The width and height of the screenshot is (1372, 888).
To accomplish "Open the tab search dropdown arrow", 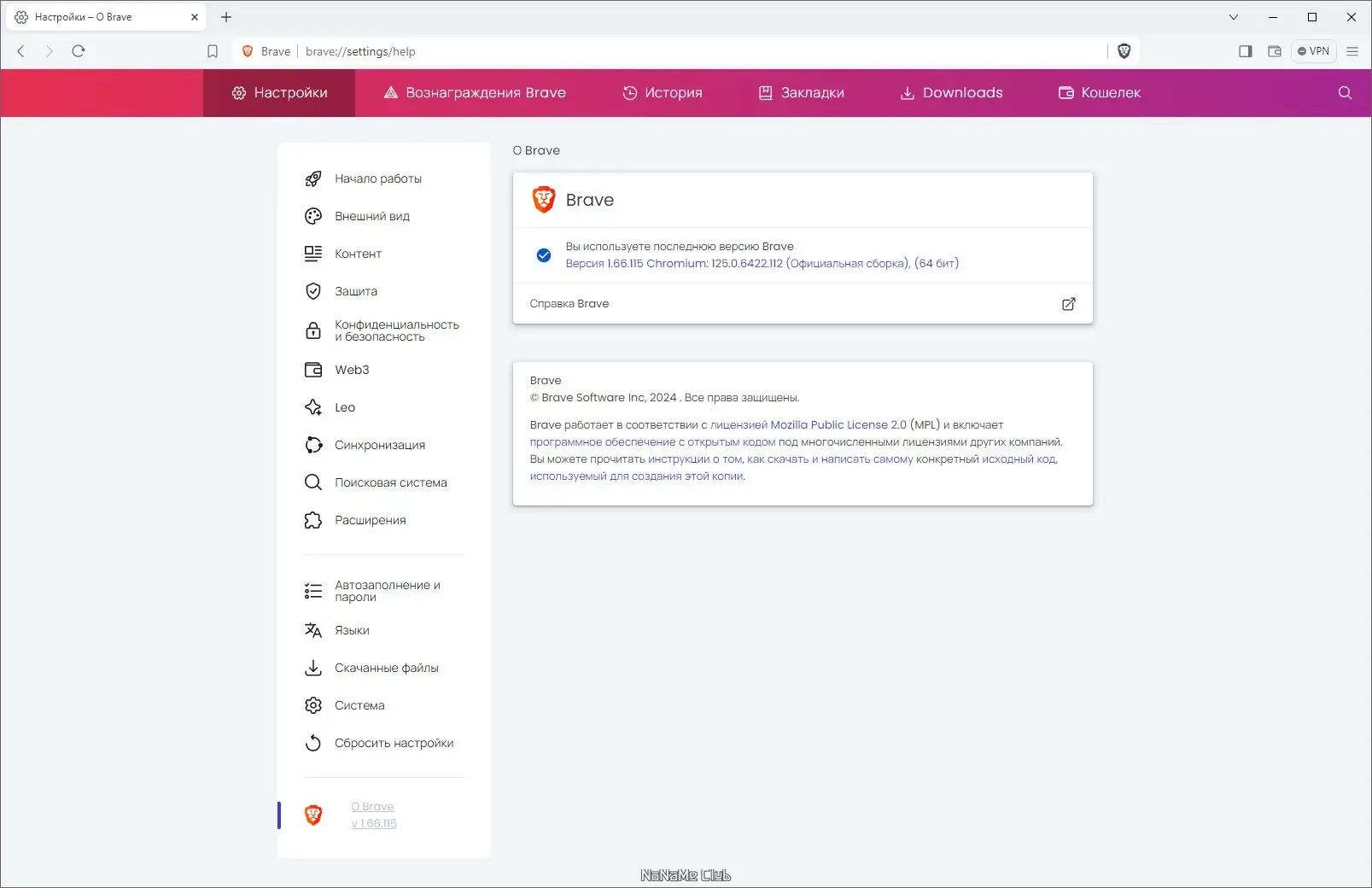I will (x=1234, y=17).
